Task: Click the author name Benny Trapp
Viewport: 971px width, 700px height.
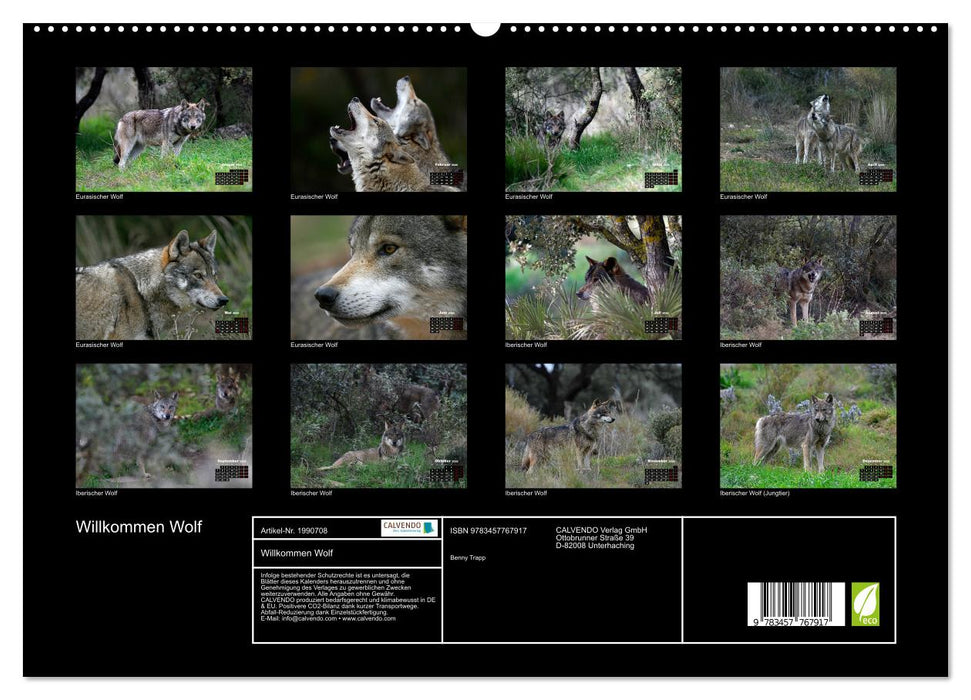Action: 469,557
